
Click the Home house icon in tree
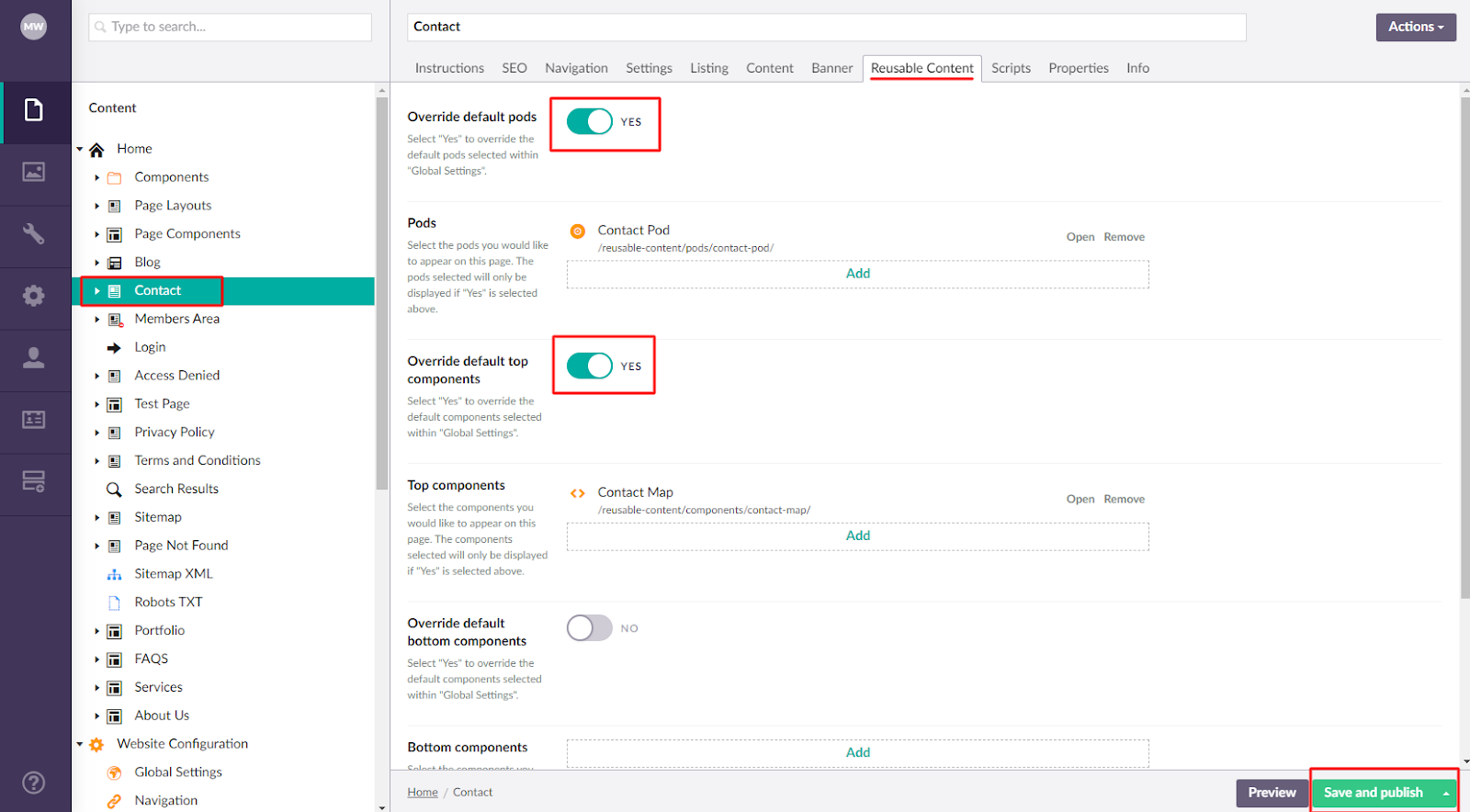pyautogui.click(x=96, y=150)
